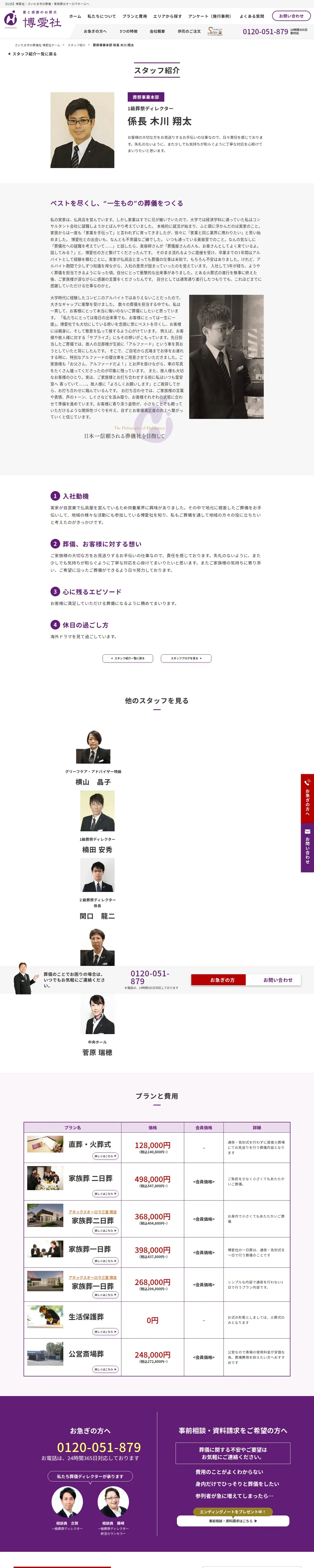Open breadcrumb さいたま市の葬儀社 博愛社ホーム
The image size is (314, 1568).
click(37, 45)
